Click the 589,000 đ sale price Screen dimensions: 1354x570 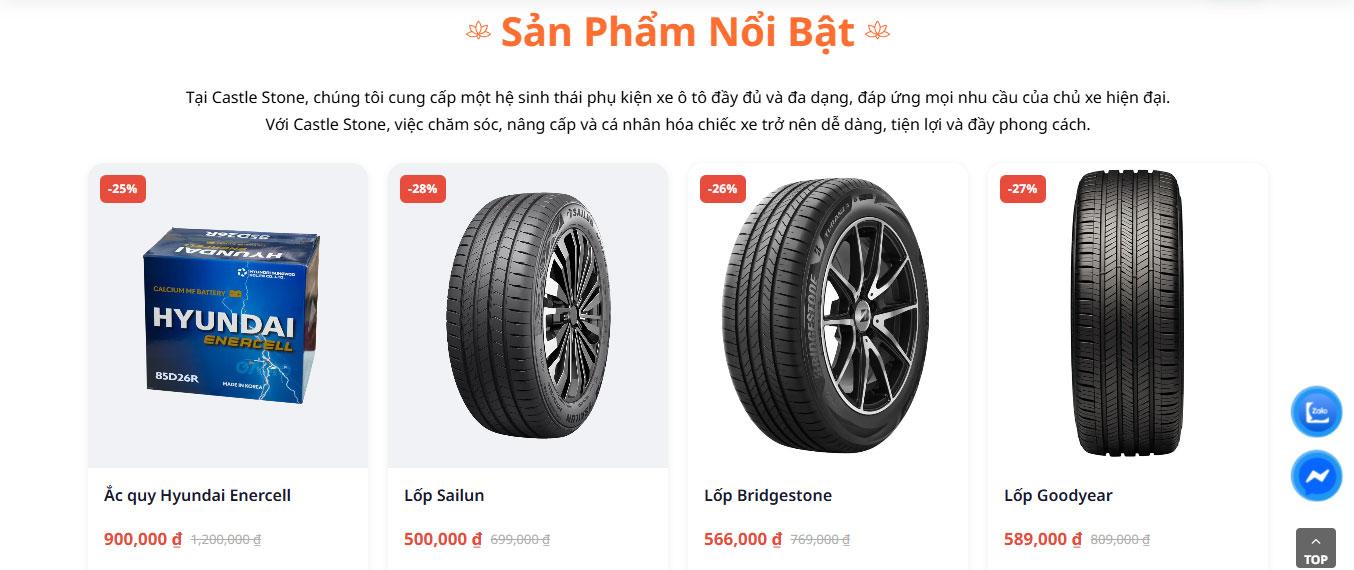(1043, 539)
